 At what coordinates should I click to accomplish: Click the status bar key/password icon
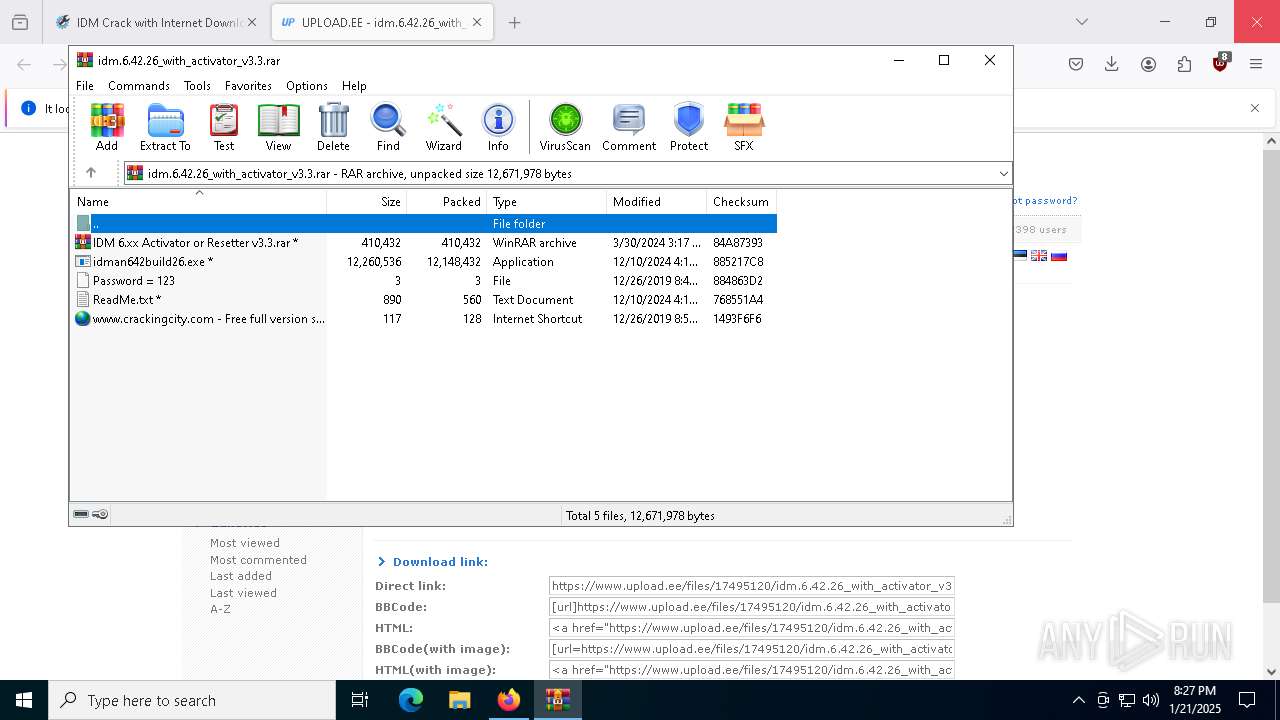coord(100,515)
